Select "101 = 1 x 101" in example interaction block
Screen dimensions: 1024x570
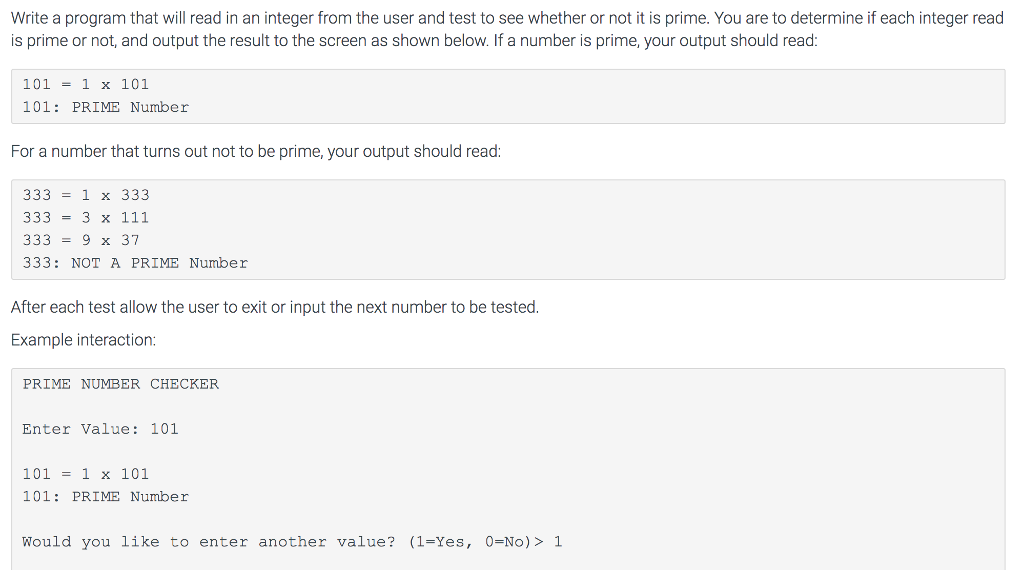pyautogui.click(x=86, y=474)
